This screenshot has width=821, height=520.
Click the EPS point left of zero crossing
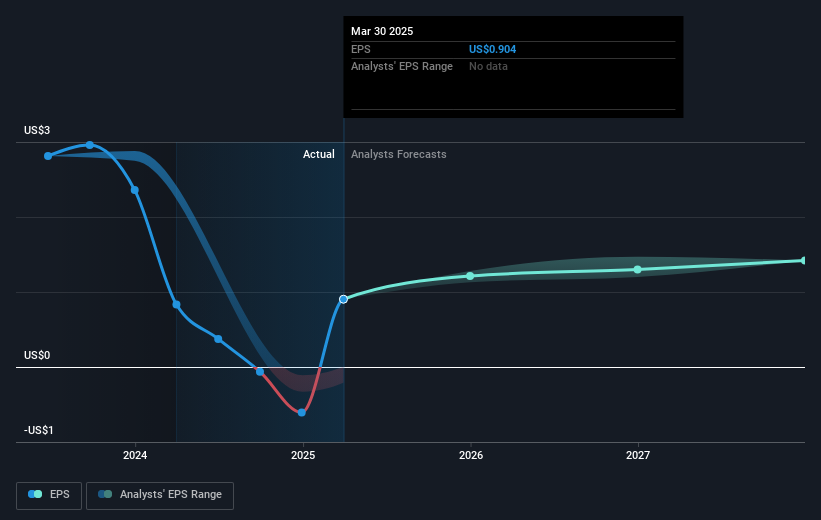pyautogui.click(x=260, y=372)
